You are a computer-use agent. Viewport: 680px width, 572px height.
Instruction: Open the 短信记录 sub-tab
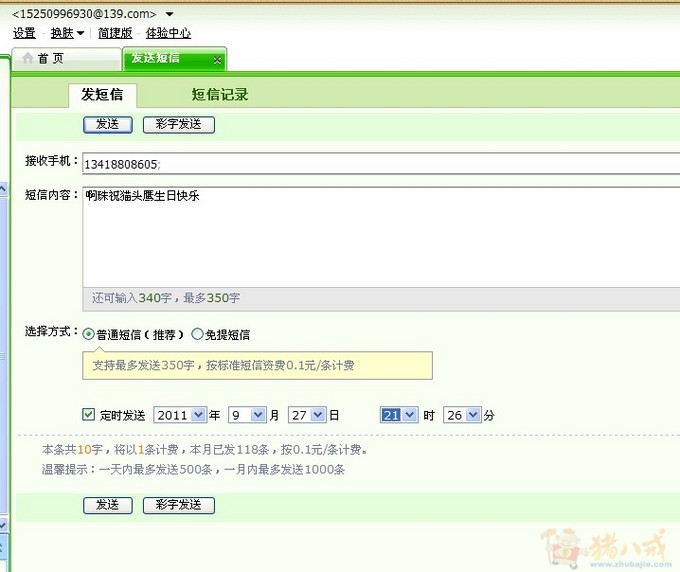(x=220, y=95)
